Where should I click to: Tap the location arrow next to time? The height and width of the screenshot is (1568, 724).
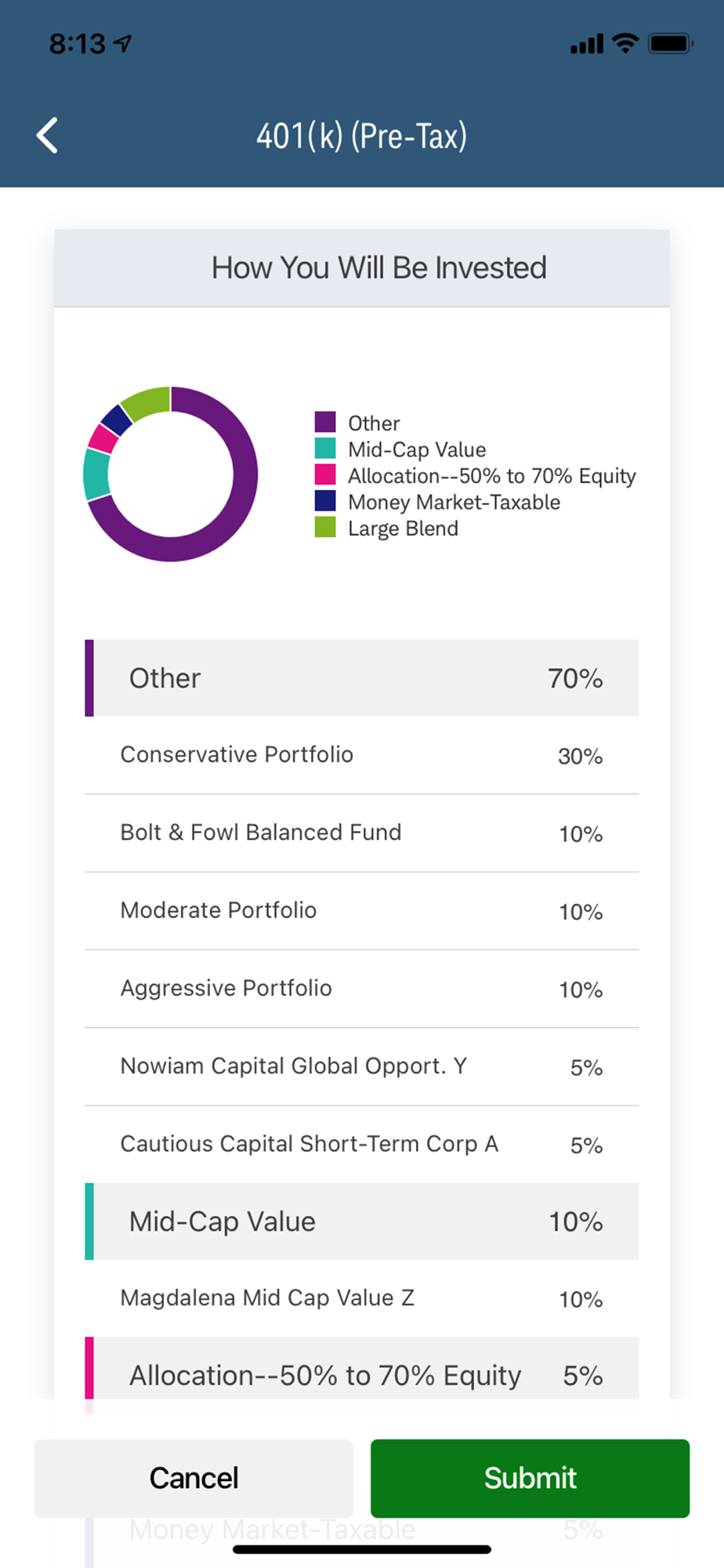(x=122, y=43)
